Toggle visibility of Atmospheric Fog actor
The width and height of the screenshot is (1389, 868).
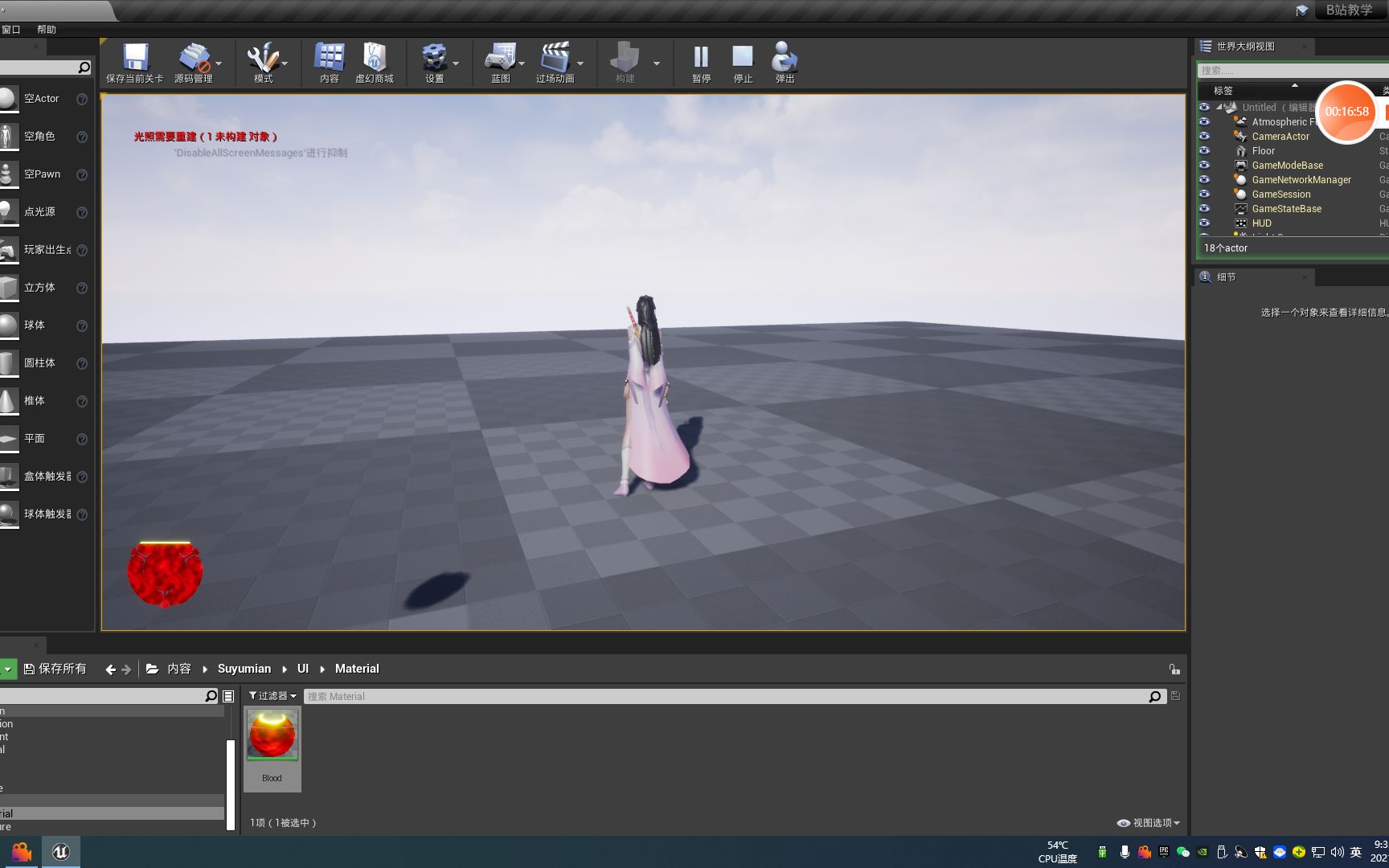click(x=1204, y=121)
